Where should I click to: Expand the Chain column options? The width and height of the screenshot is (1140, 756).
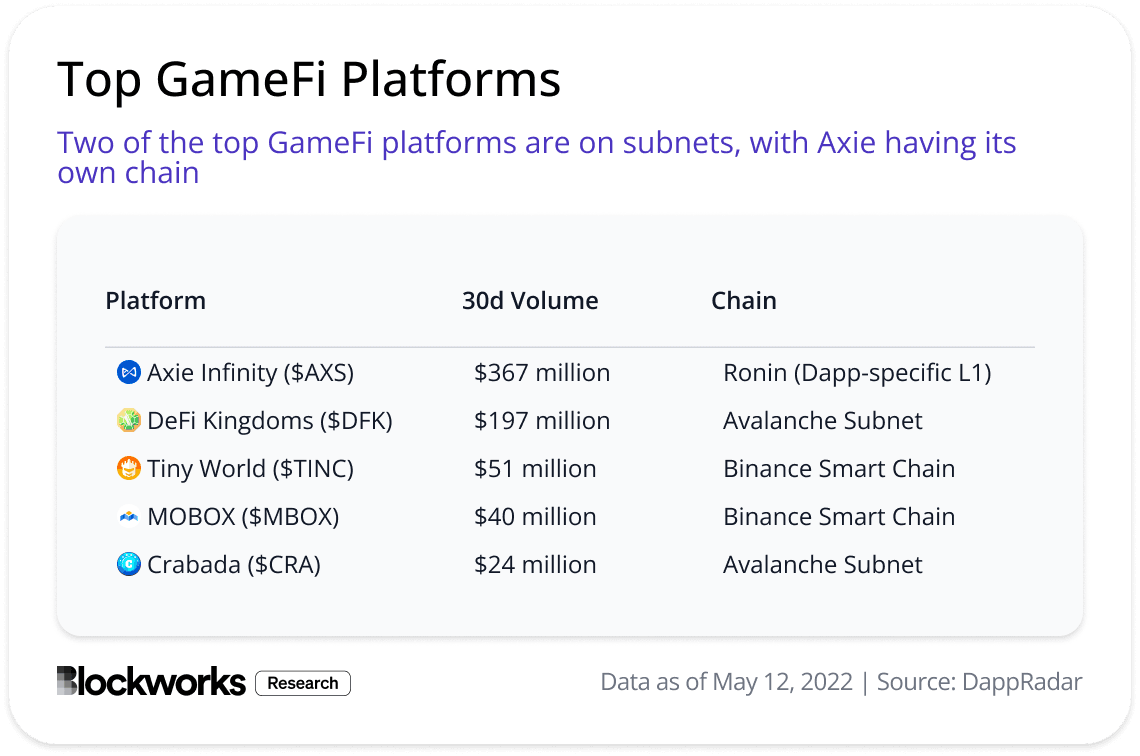(x=744, y=300)
